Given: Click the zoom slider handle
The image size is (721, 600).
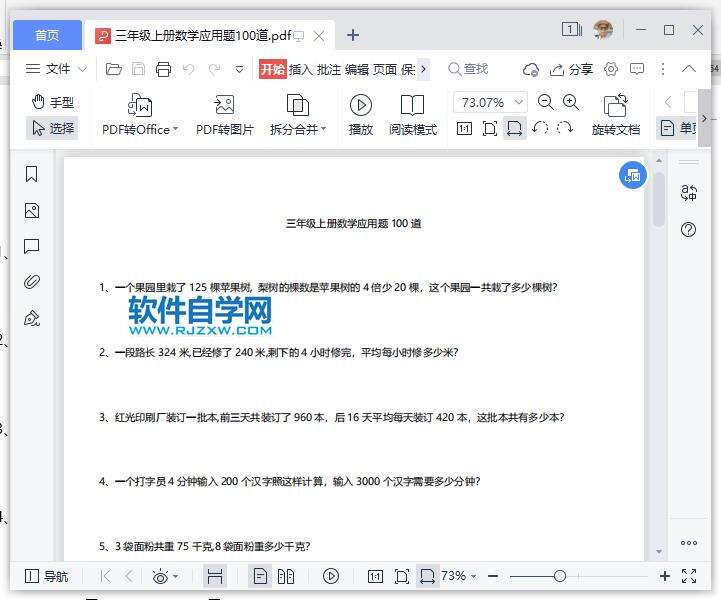Looking at the screenshot, I should click(560, 576).
